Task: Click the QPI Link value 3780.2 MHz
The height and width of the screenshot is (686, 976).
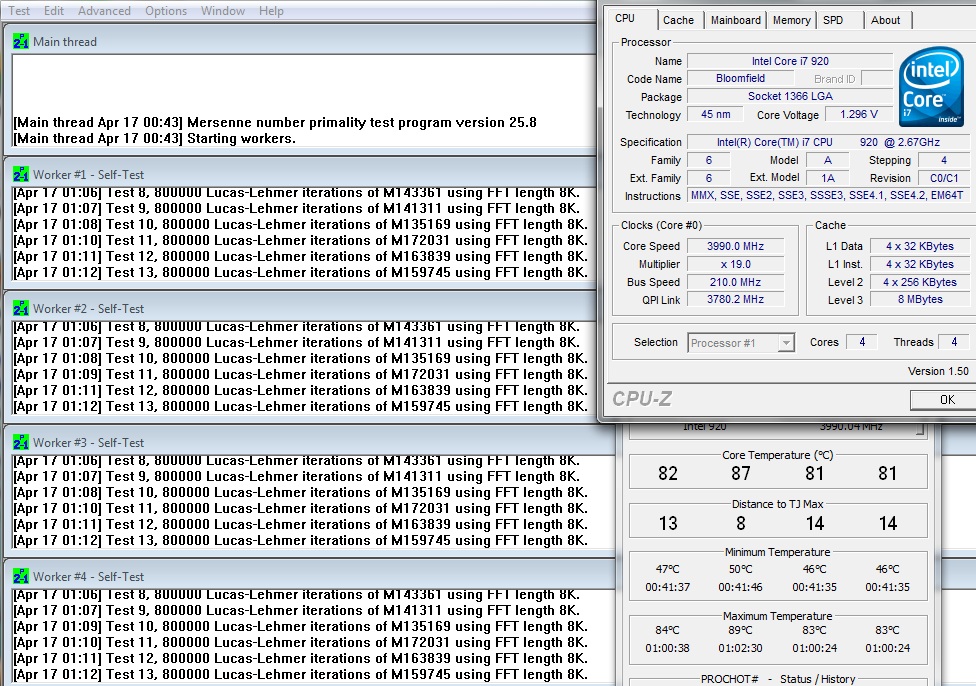Action: (x=735, y=299)
